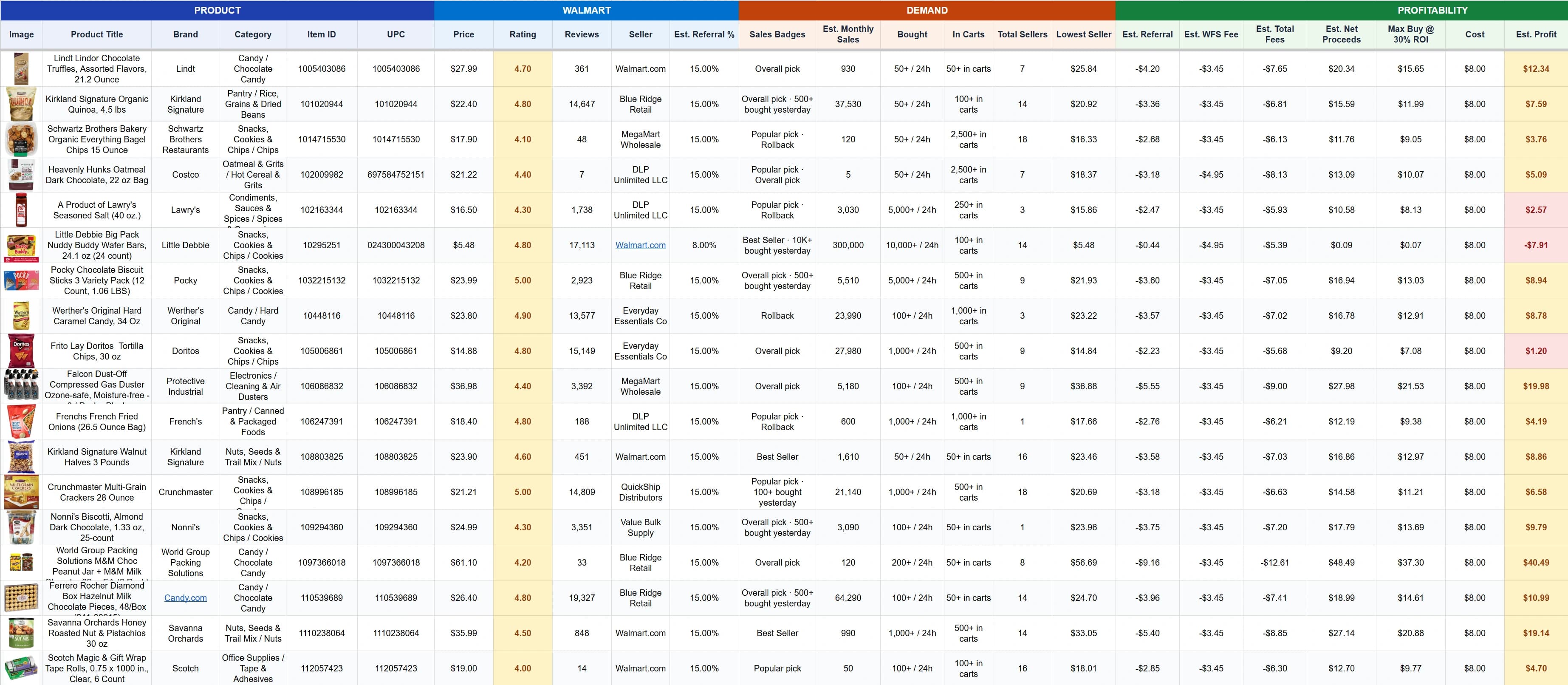Select the Est. Total Fees column header
Image resolution: width=1568 pixels, height=685 pixels.
tap(1275, 34)
